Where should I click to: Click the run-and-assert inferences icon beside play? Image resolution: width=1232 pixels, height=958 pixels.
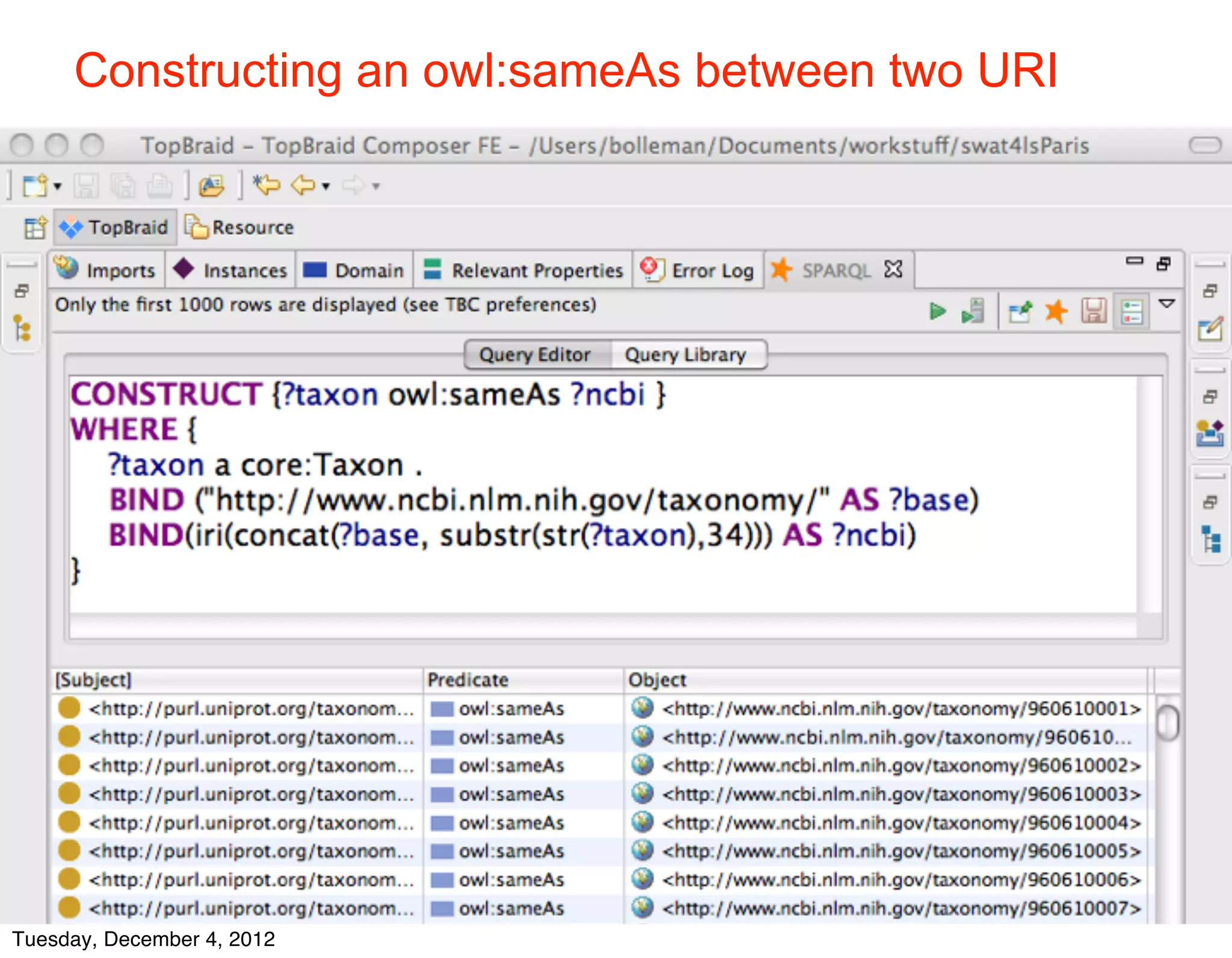(973, 312)
